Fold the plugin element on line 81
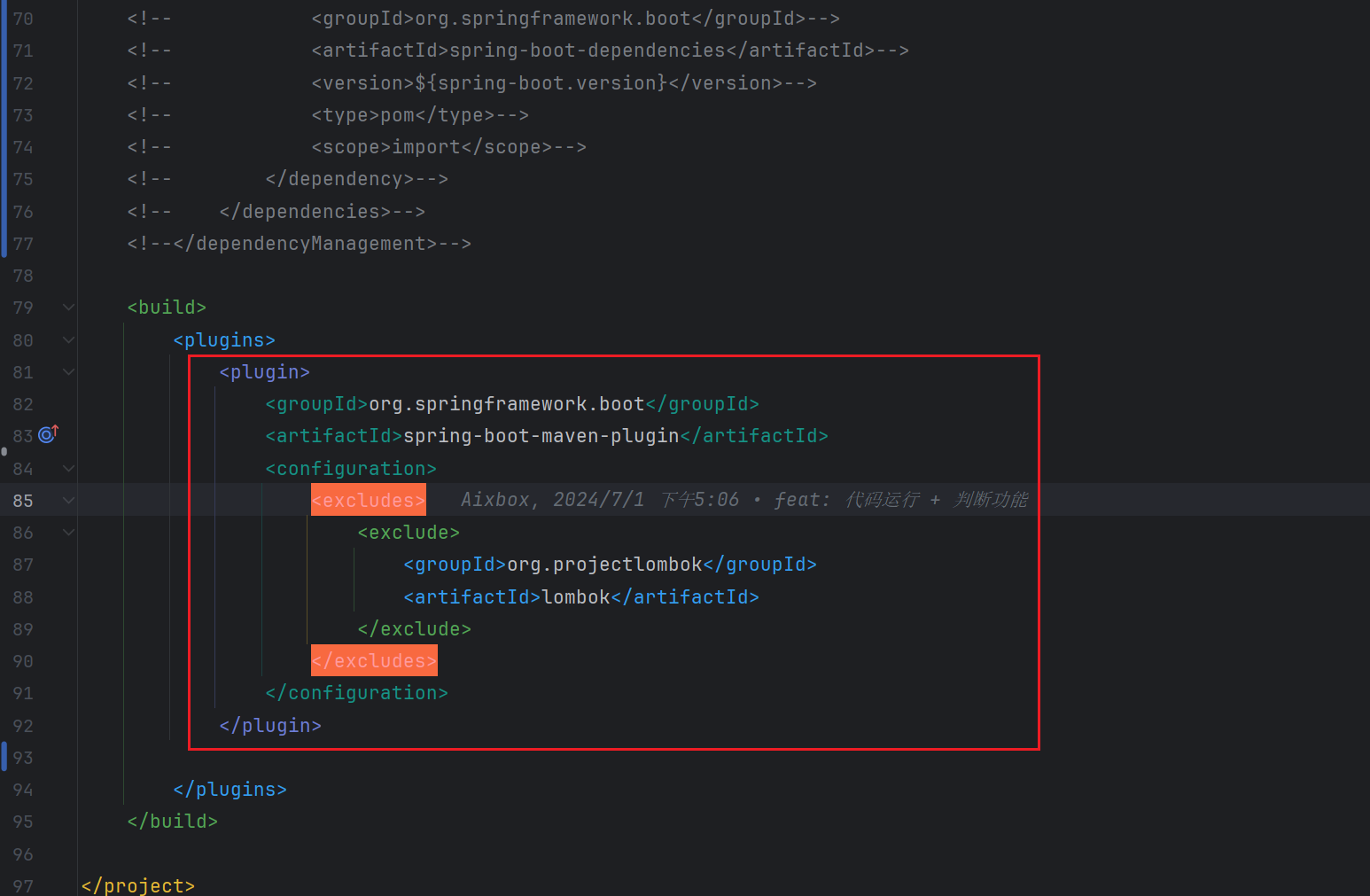 tap(68, 372)
